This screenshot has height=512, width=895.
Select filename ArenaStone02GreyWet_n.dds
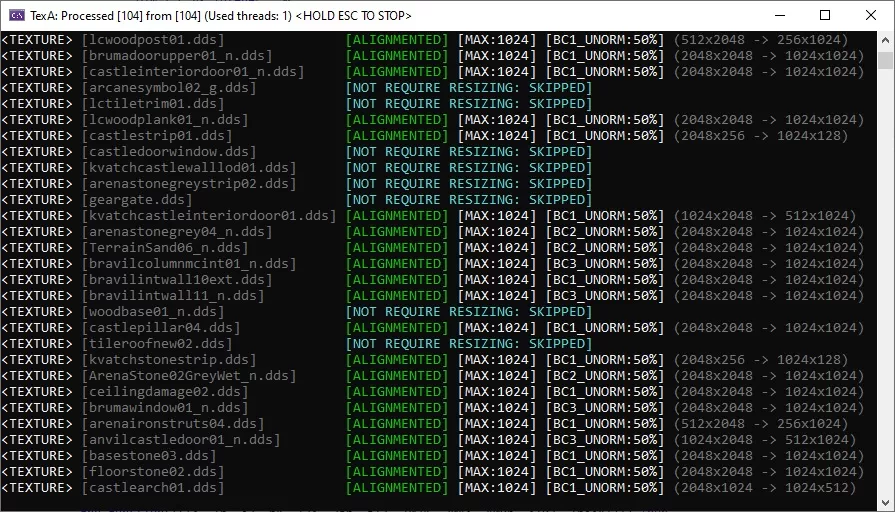189,376
